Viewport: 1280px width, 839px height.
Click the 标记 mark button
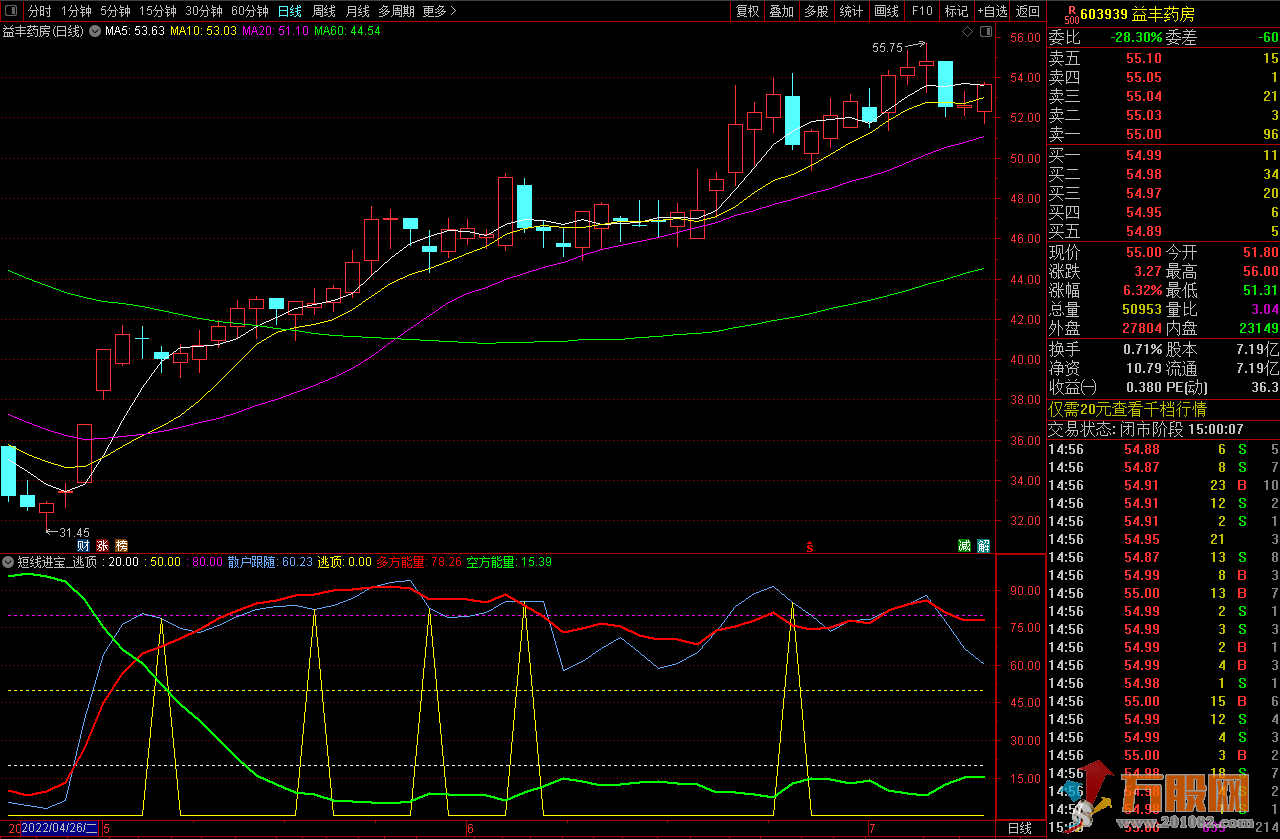[x=956, y=11]
